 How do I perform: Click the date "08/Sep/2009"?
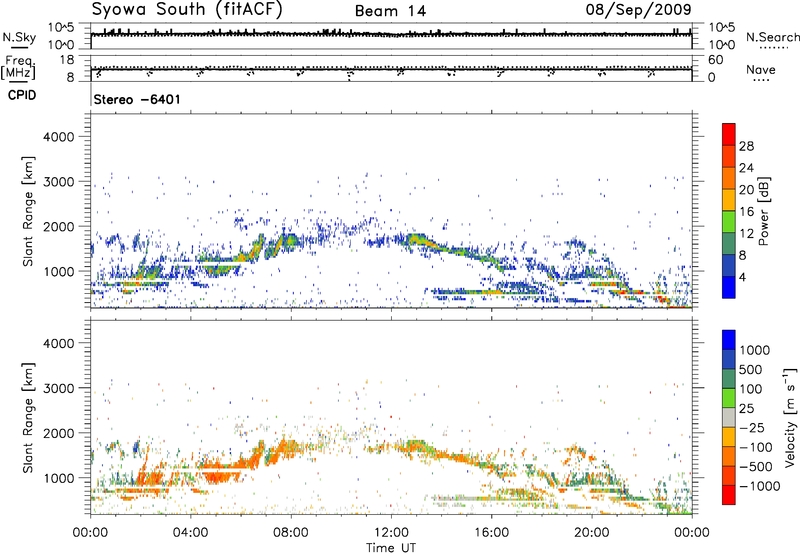pyautogui.click(x=638, y=9)
